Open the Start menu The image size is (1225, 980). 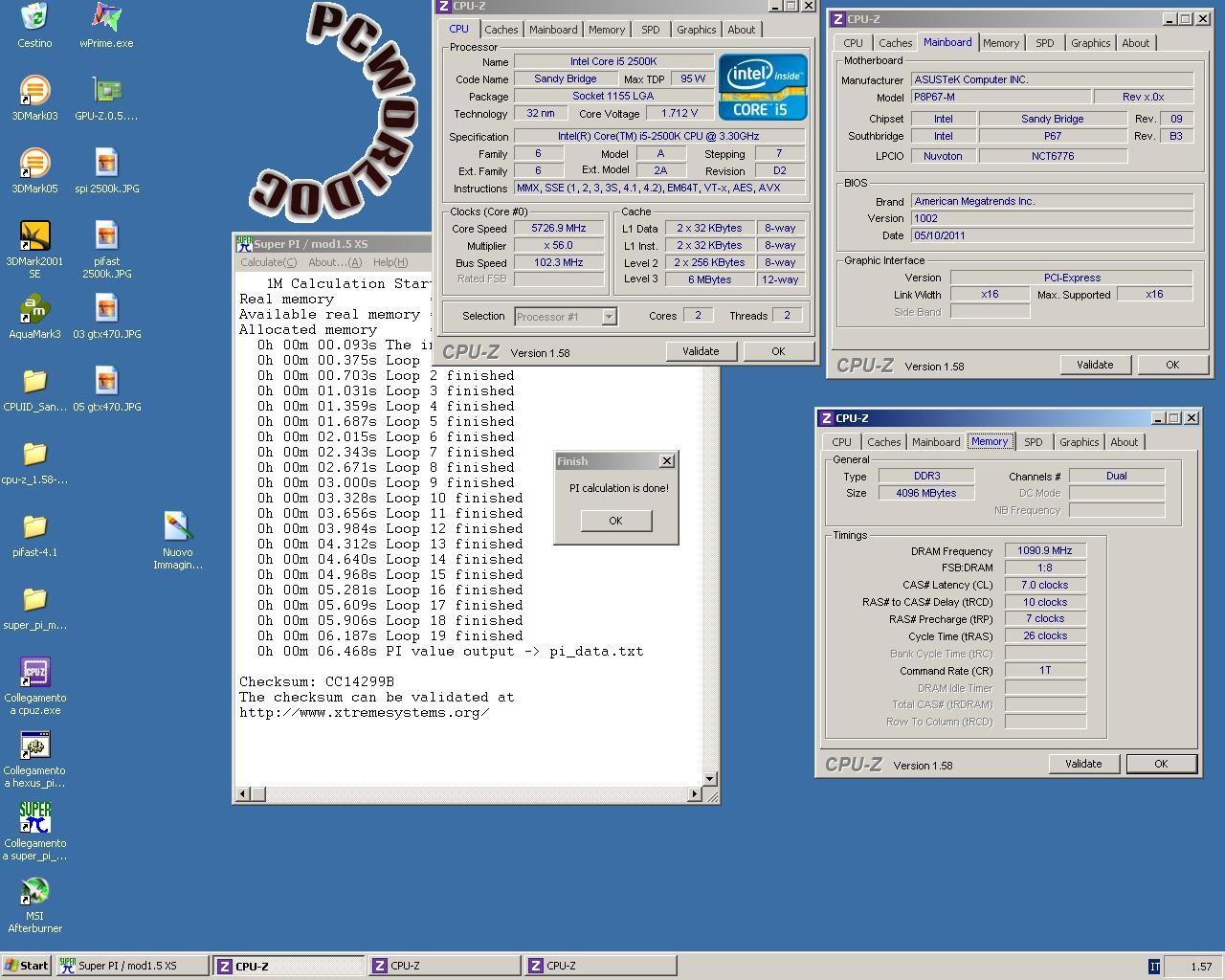click(x=27, y=967)
